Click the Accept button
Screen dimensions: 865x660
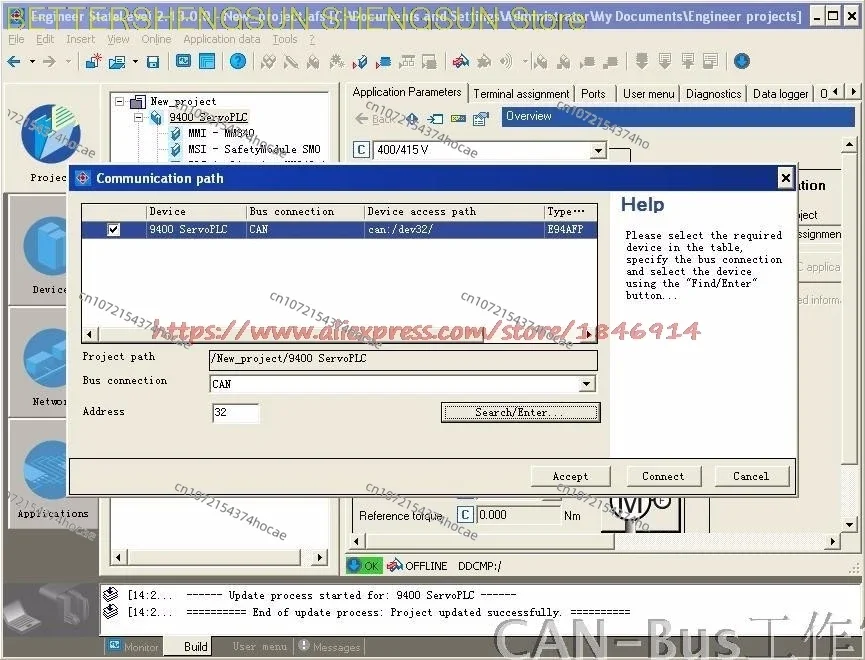[x=570, y=476]
